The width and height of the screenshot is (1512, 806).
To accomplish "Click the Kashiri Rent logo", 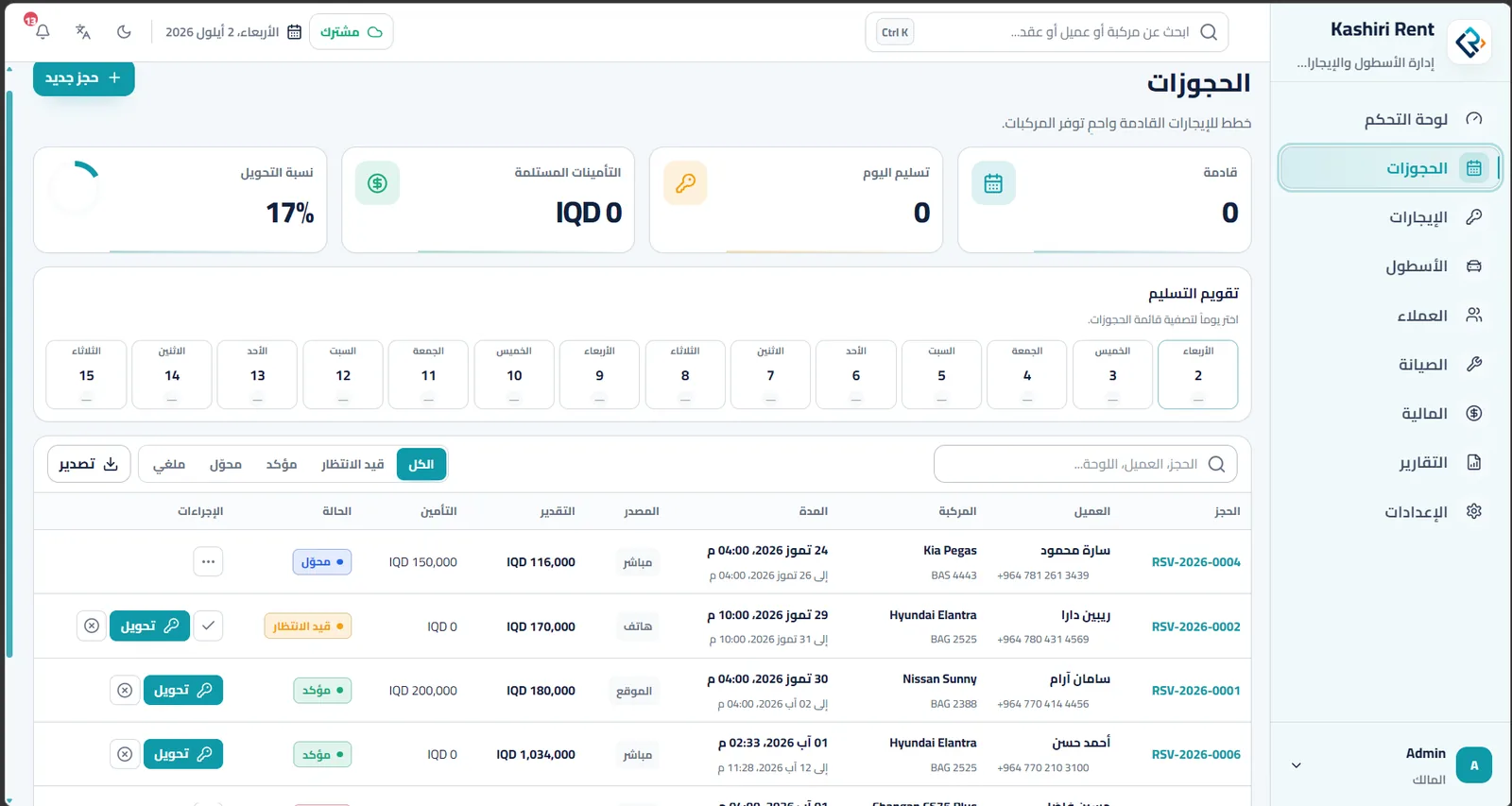I will click(1469, 43).
